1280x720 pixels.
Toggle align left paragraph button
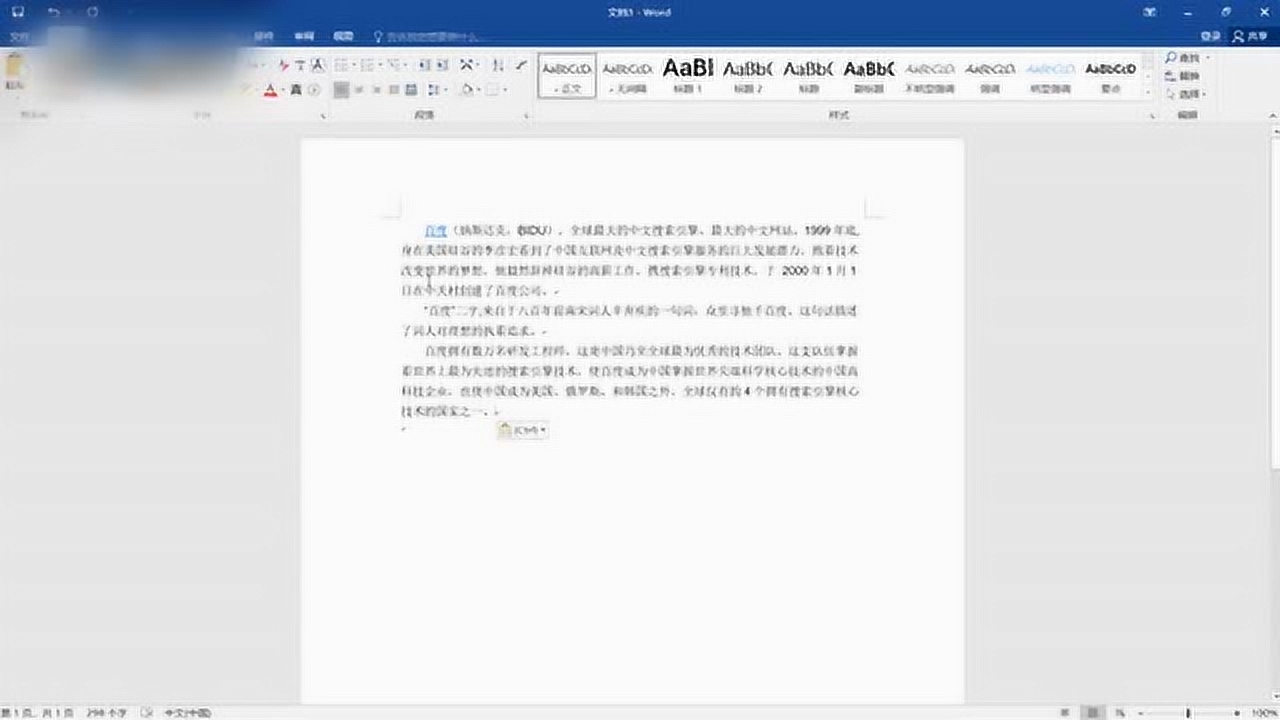point(342,90)
